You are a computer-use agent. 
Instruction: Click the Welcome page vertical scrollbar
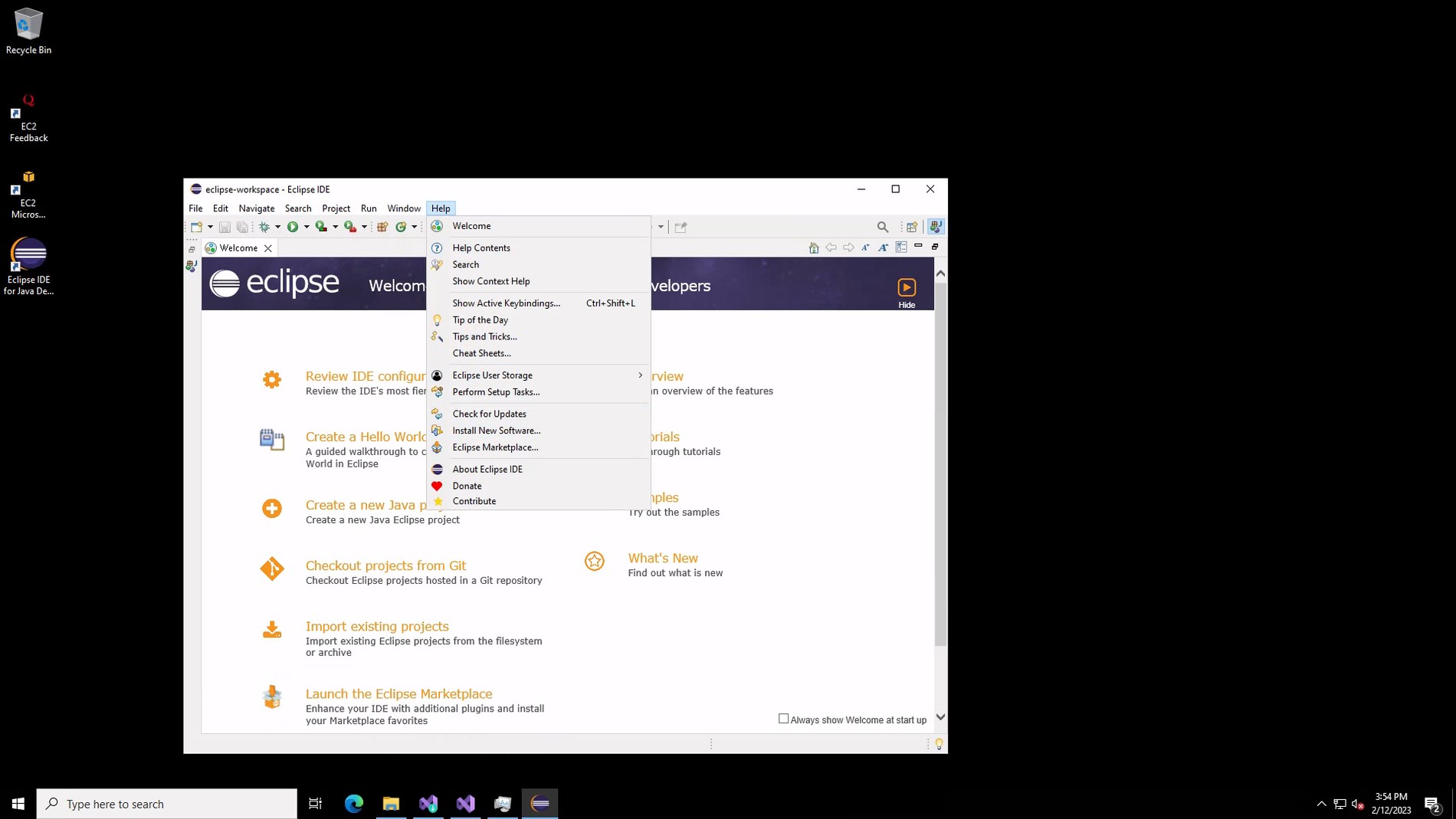tap(940, 460)
